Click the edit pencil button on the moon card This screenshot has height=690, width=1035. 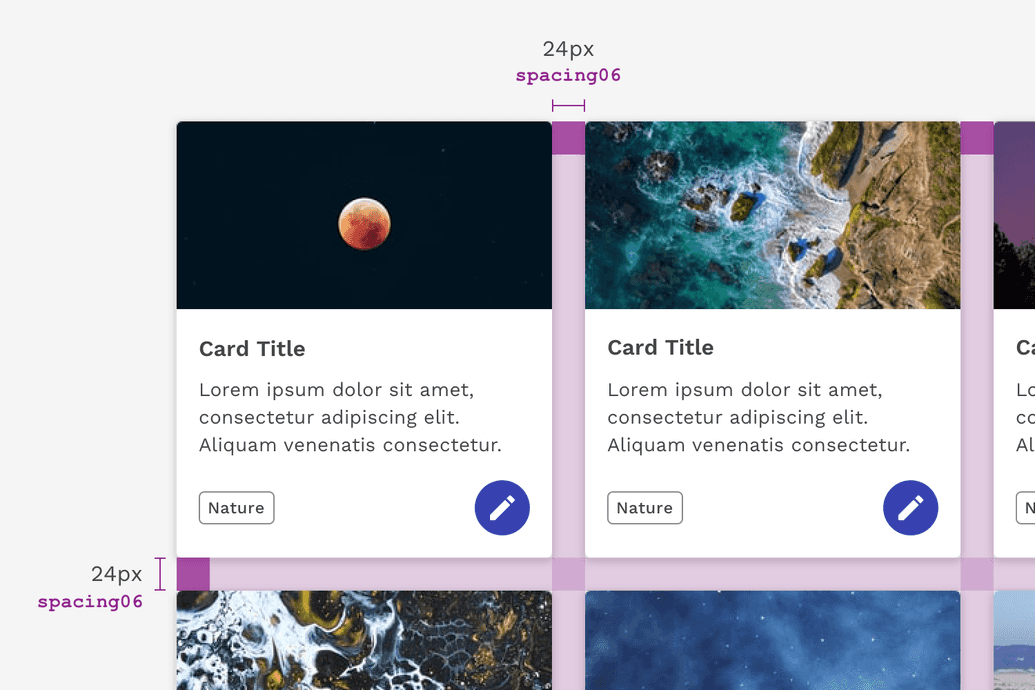[502, 508]
